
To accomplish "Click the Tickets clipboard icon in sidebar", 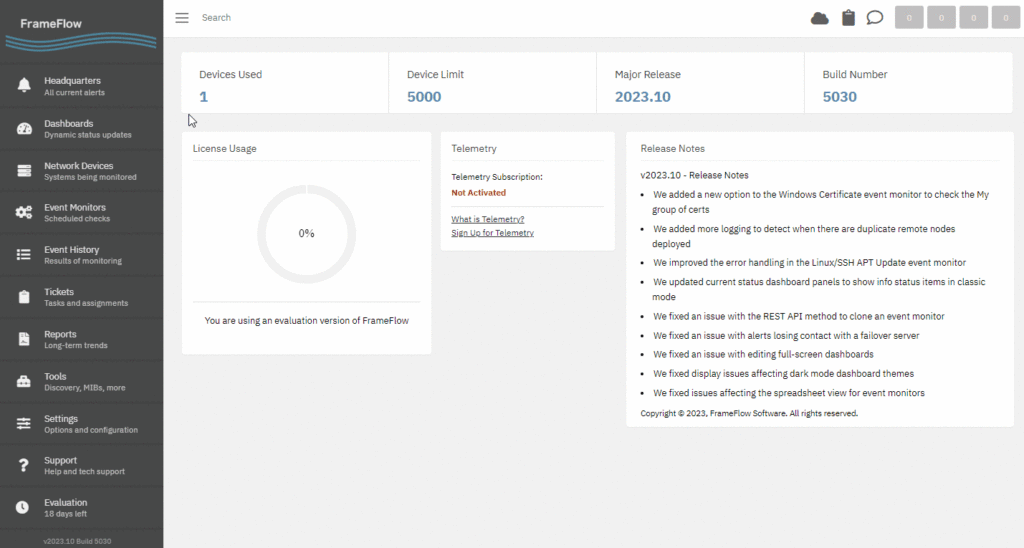I will pyautogui.click(x=24, y=297).
